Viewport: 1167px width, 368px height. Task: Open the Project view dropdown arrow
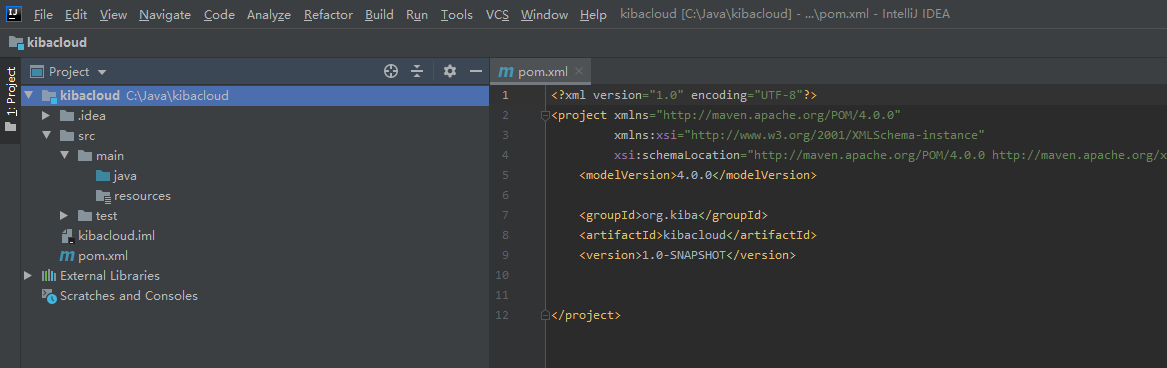click(x=102, y=72)
